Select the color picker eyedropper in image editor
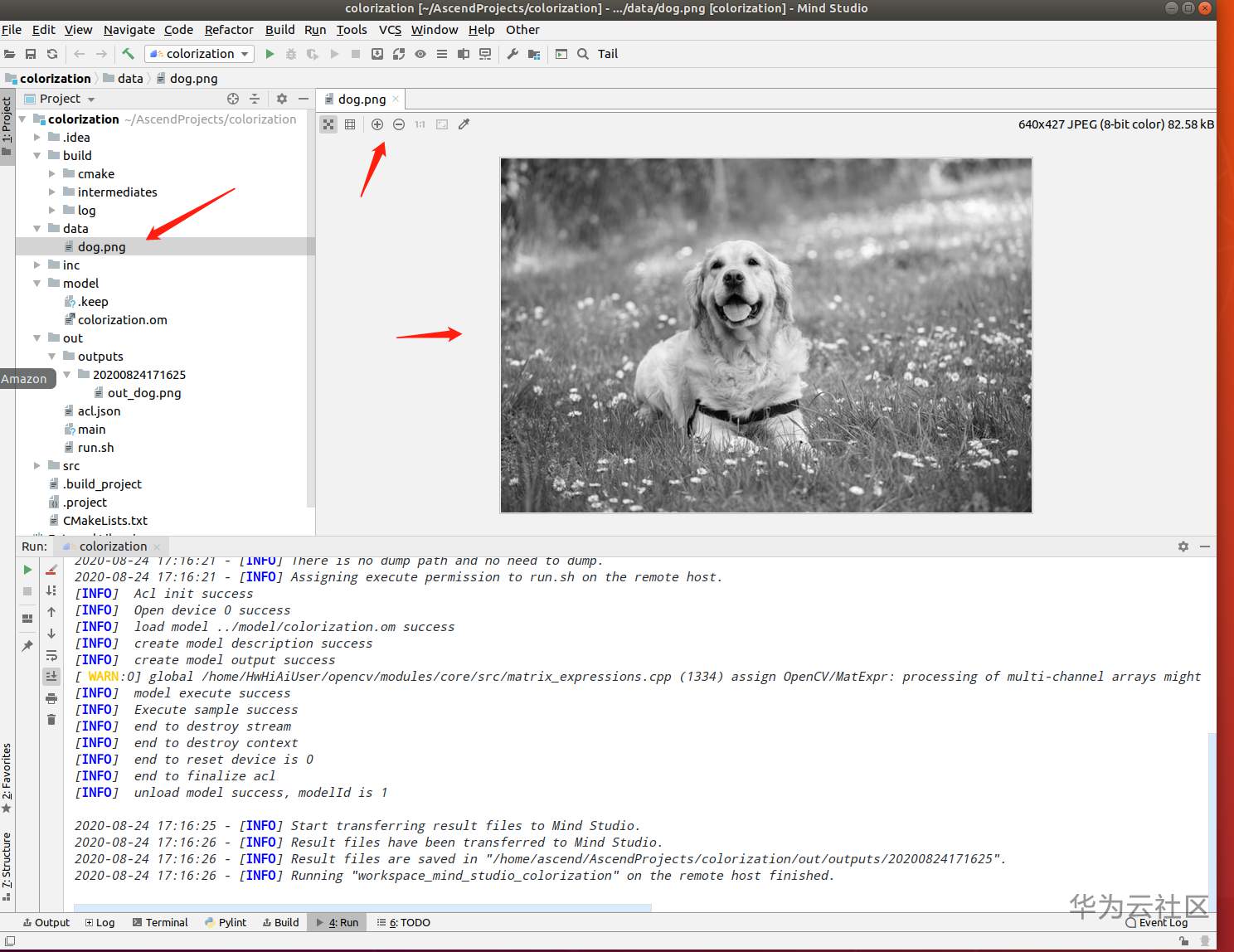1234x952 pixels. coord(464,124)
